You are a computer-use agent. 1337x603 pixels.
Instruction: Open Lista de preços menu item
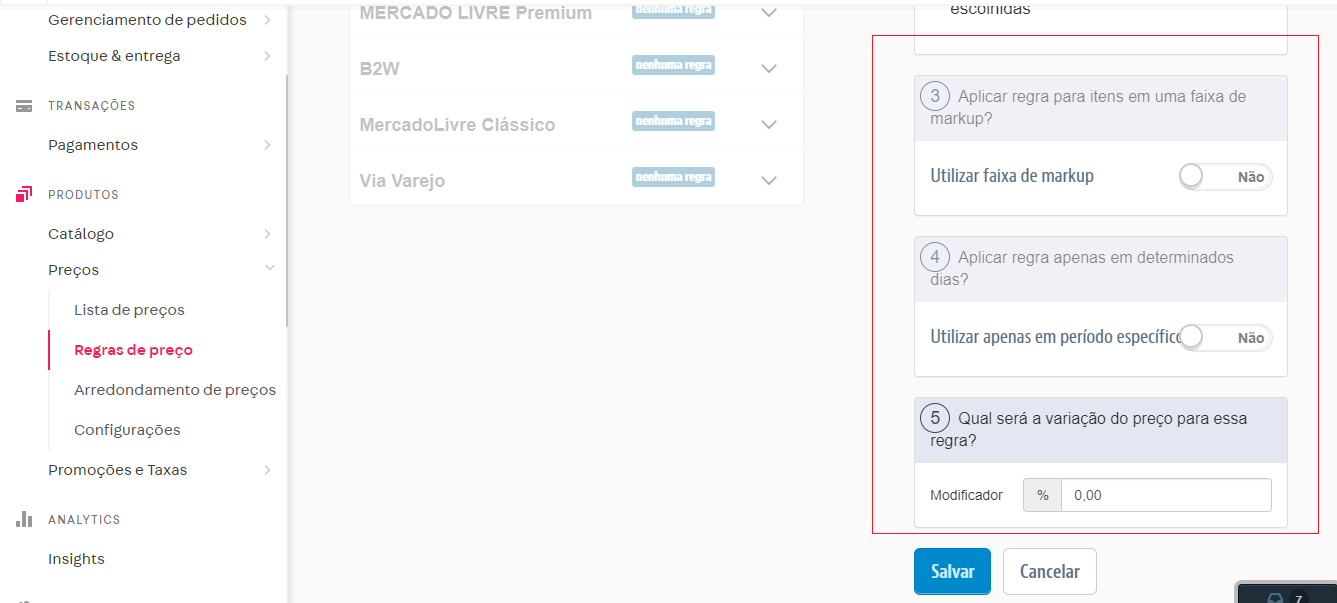pyautogui.click(x=129, y=310)
